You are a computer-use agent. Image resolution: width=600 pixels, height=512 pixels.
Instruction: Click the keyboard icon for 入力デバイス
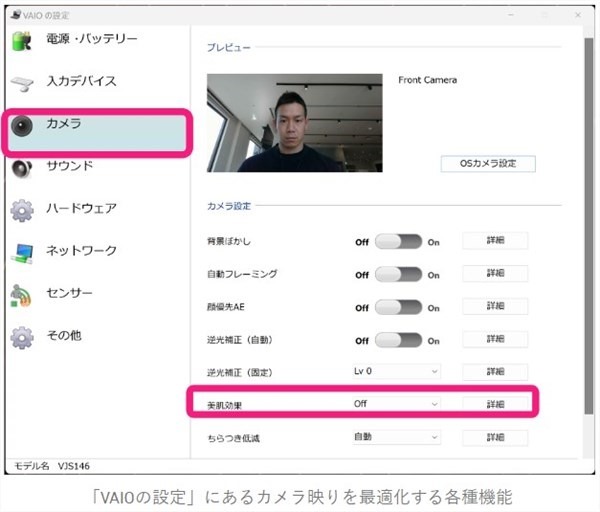22,83
